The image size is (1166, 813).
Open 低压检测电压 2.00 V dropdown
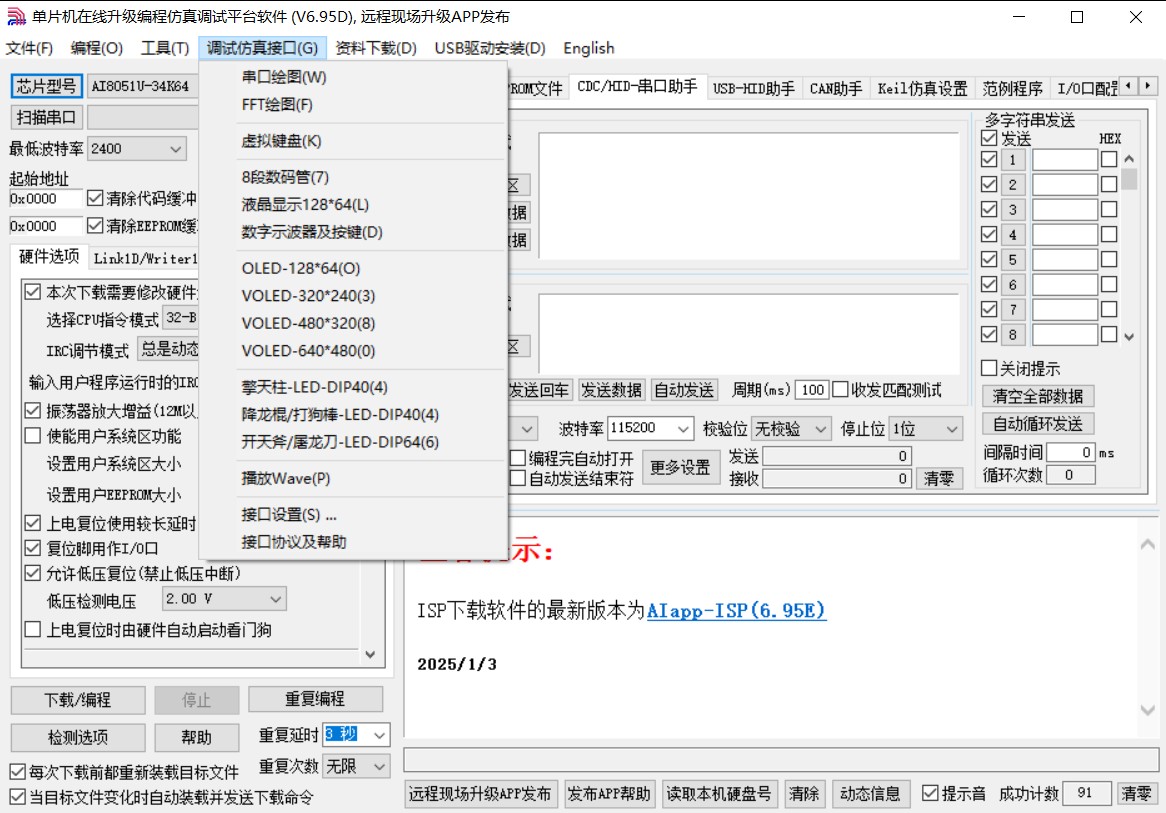(224, 599)
